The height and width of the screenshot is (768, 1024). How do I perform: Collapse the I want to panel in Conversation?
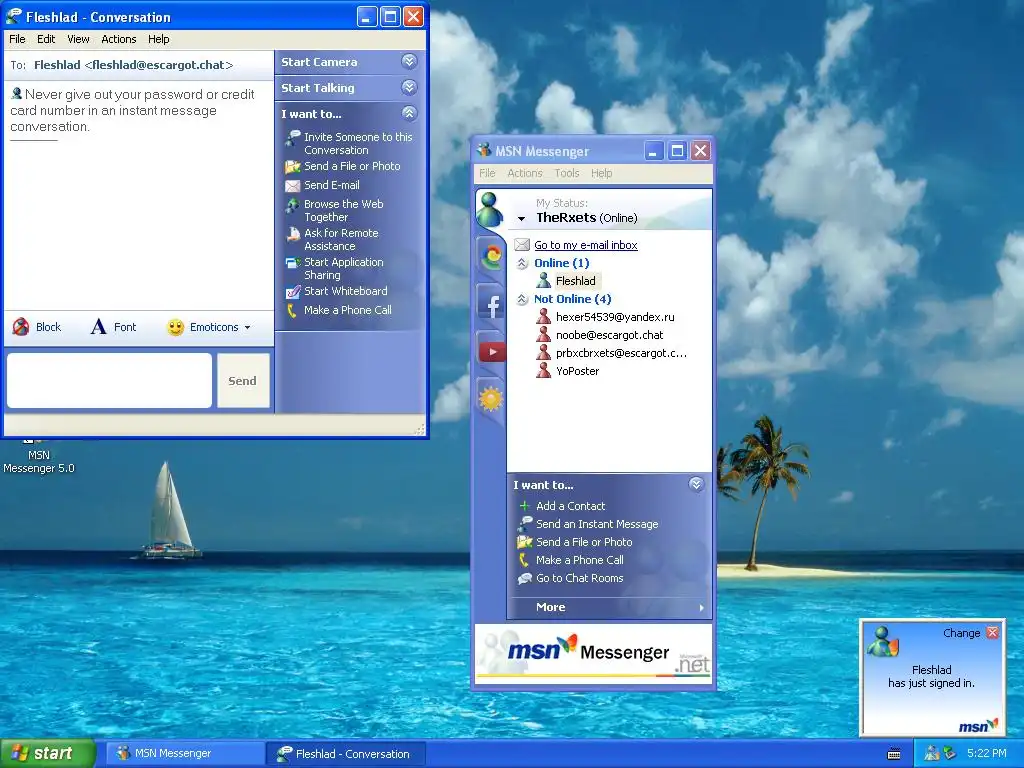(x=409, y=113)
